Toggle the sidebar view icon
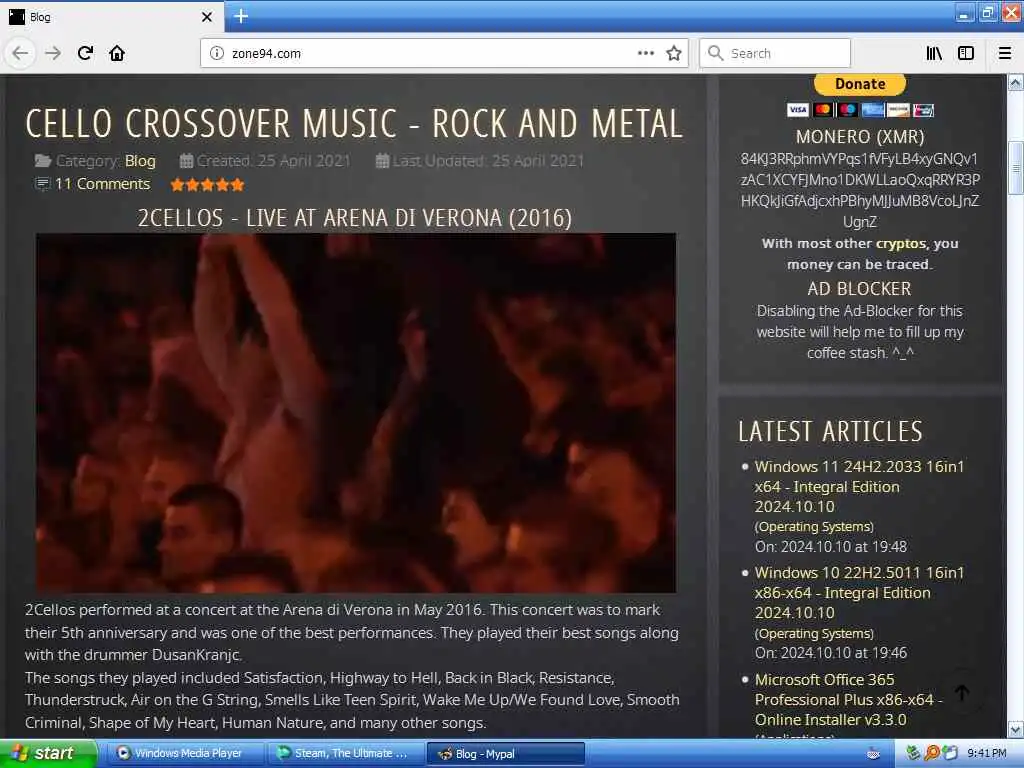The width and height of the screenshot is (1024, 768). tap(966, 53)
